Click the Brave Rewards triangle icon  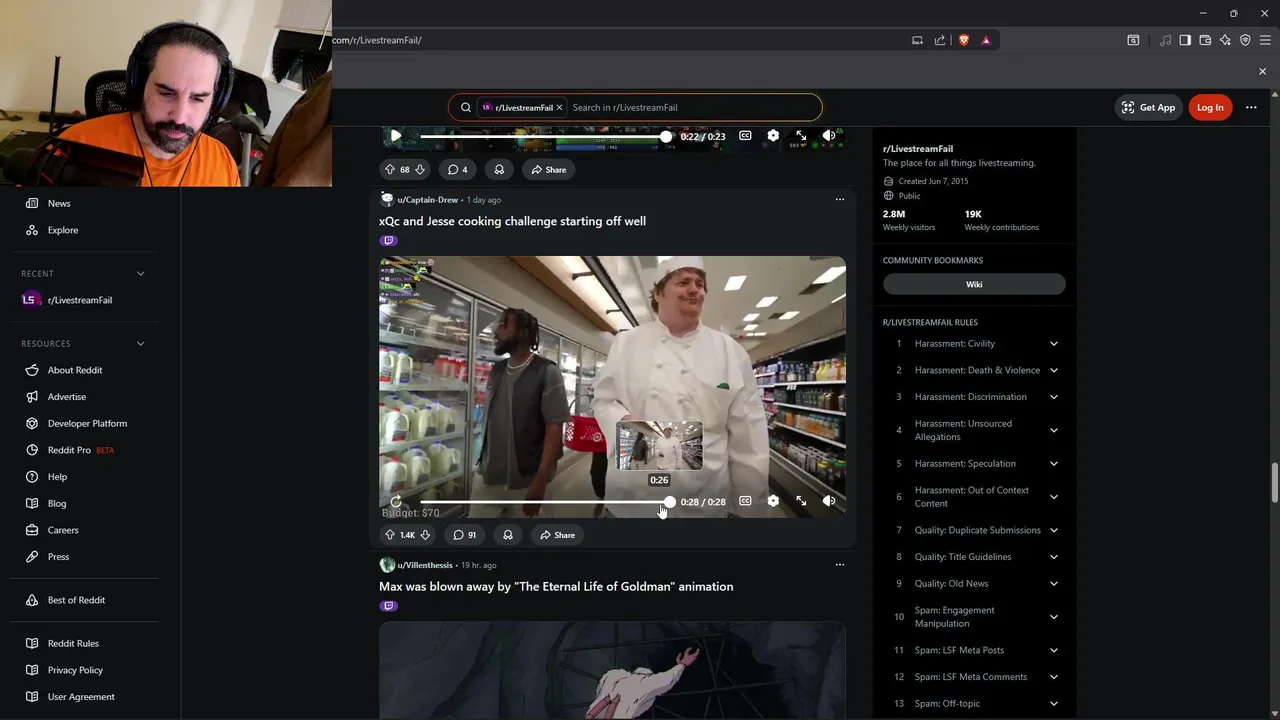coord(986,40)
